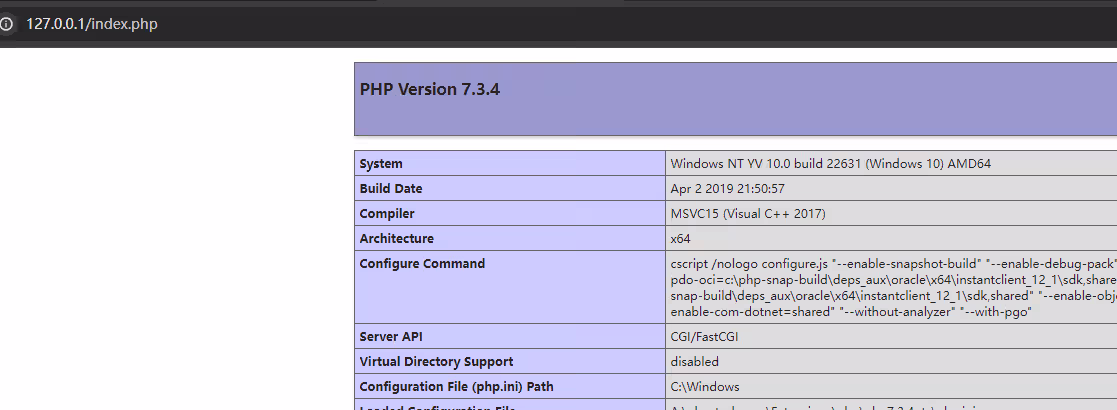Click the PHP Version 7.3.4 heading
The height and width of the screenshot is (410, 1117).
pyautogui.click(x=430, y=90)
